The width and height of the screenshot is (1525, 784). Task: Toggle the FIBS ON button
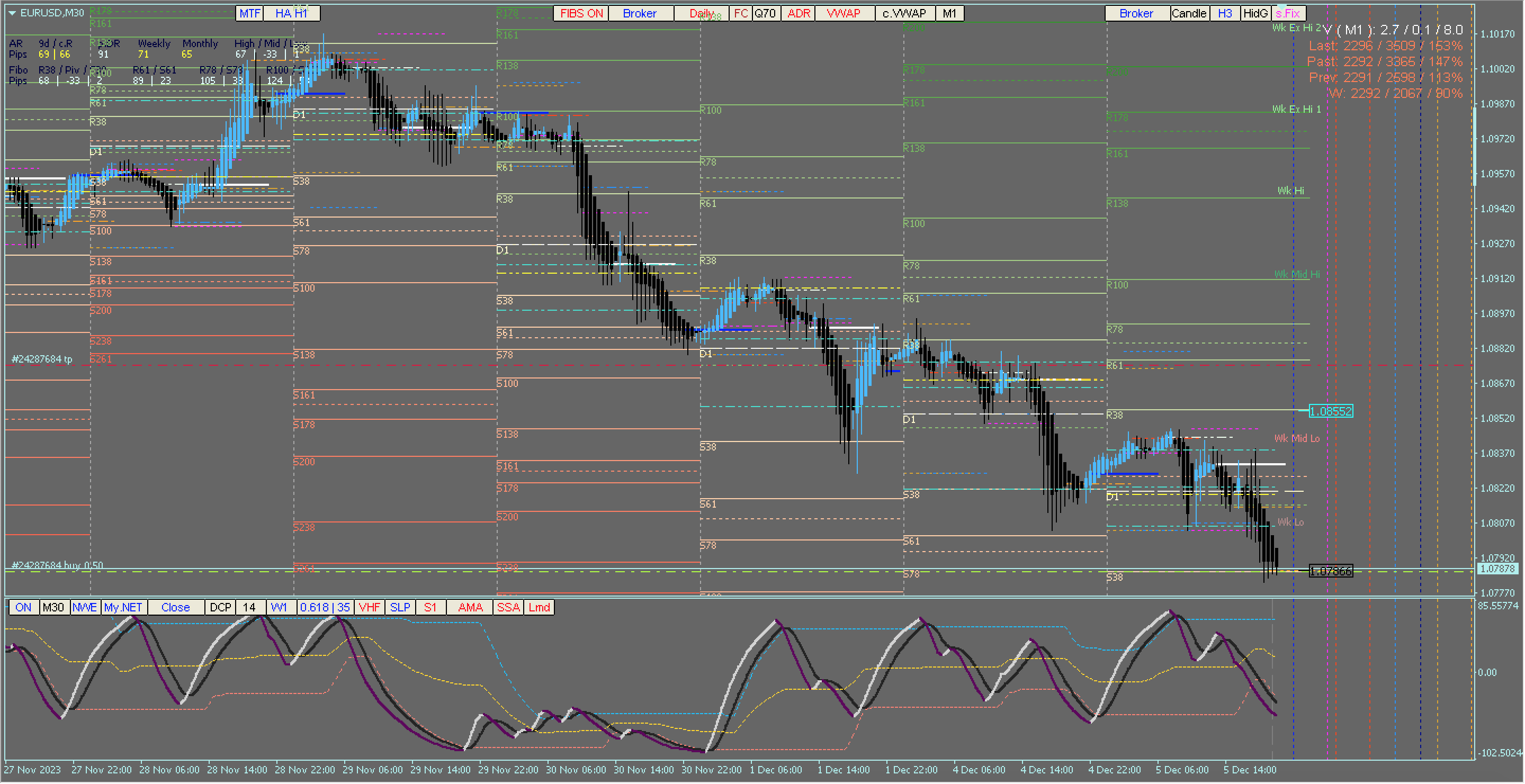coord(581,13)
